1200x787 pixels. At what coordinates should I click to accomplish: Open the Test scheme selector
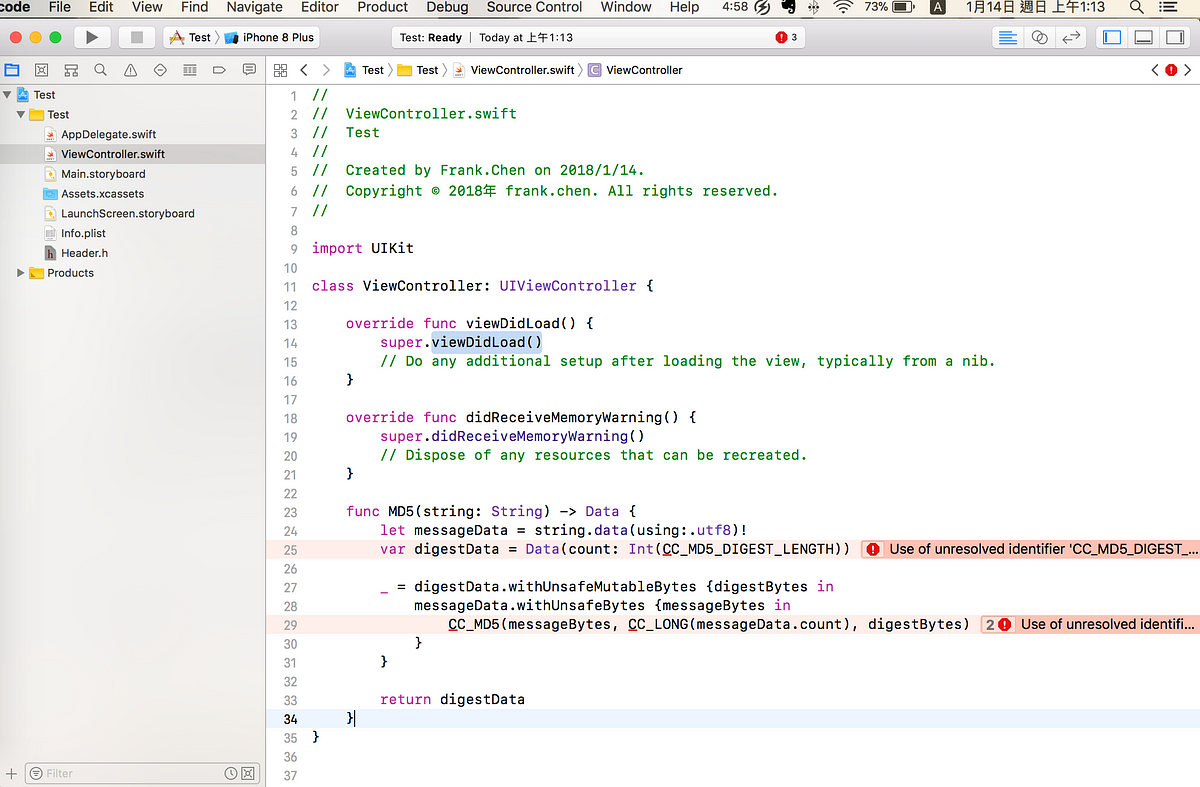(x=191, y=37)
